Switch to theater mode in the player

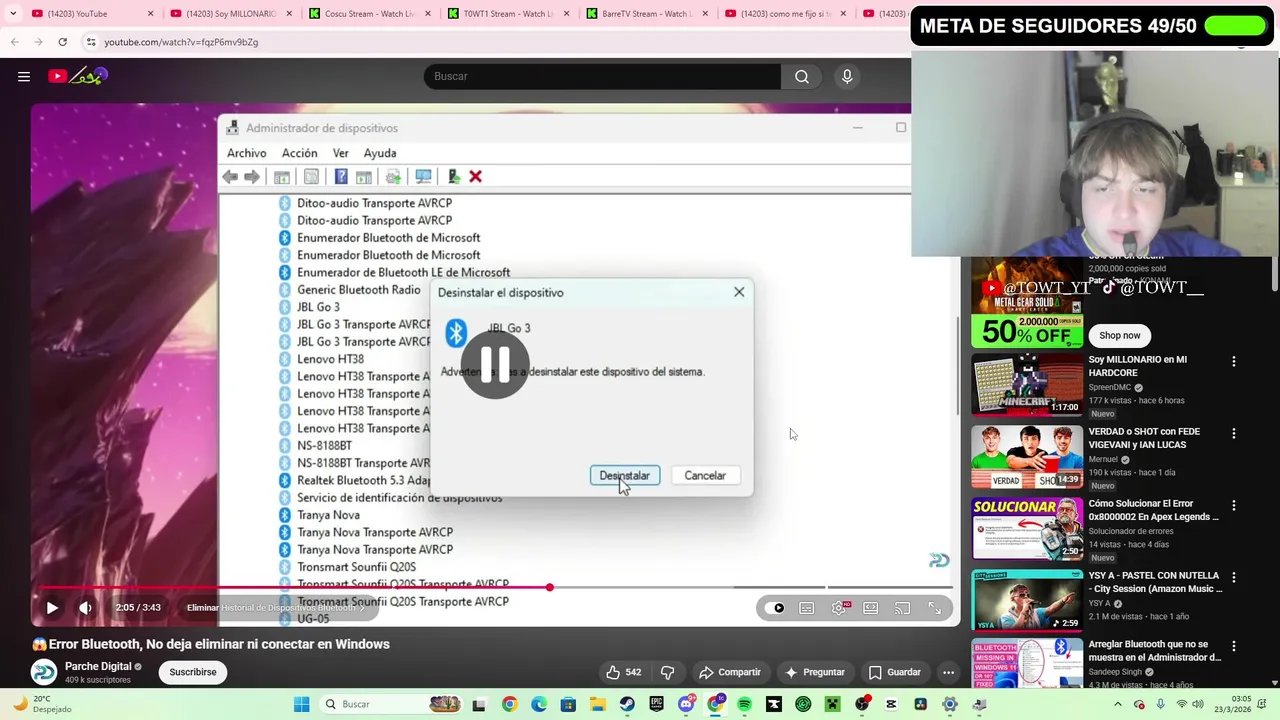[x=871, y=607]
